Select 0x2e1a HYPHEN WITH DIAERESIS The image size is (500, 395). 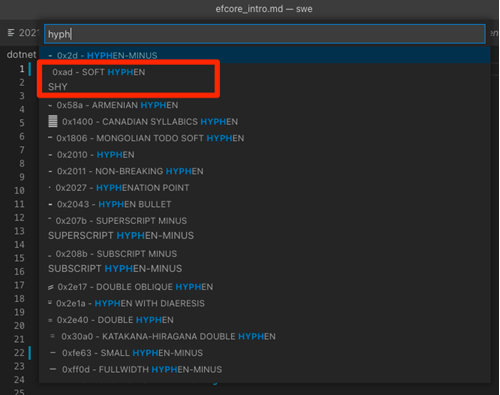265,303
